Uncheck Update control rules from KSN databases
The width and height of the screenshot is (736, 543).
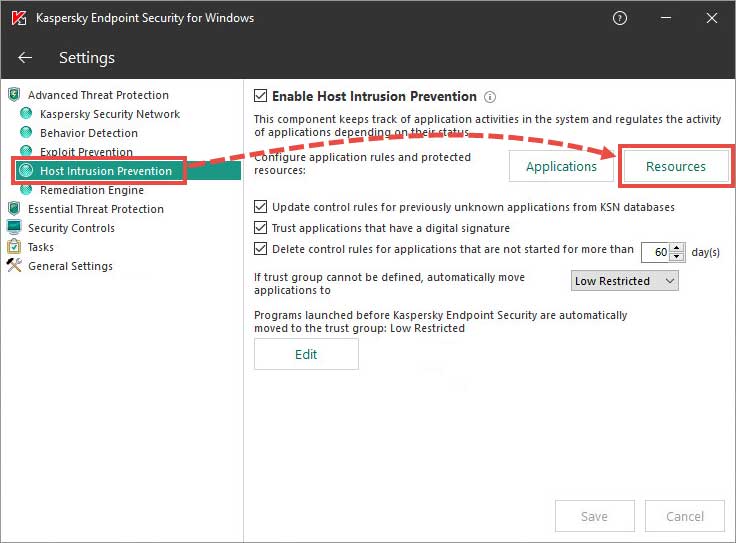261,206
